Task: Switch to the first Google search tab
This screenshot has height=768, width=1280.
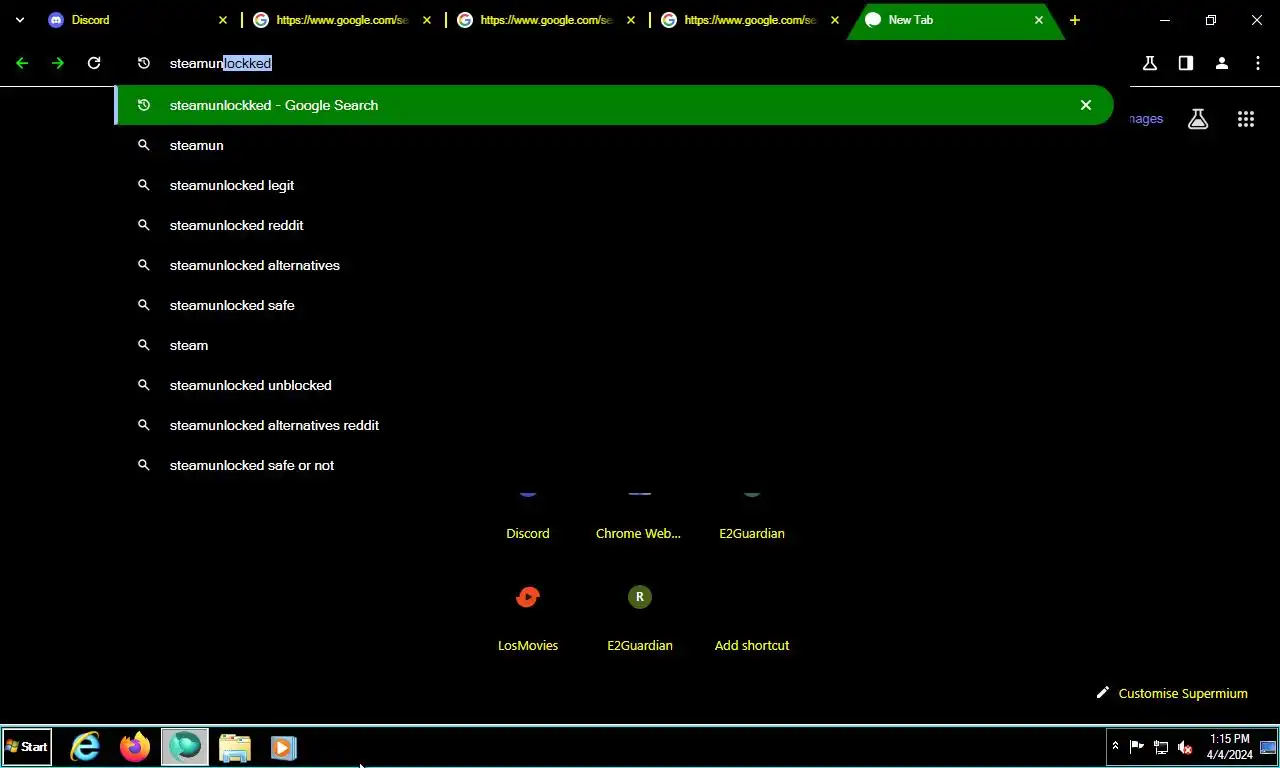Action: (x=343, y=20)
